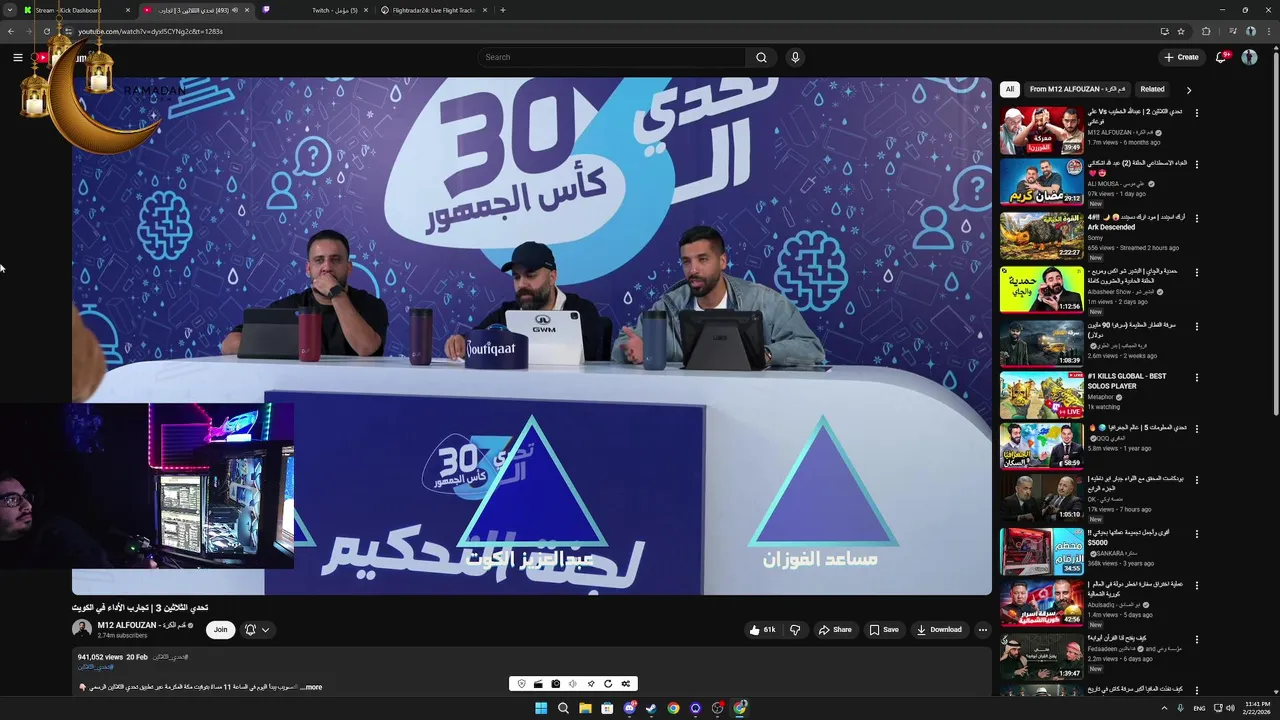Open options for Ark Descended video
Image resolution: width=1280 pixels, height=720 pixels.
point(1196,218)
